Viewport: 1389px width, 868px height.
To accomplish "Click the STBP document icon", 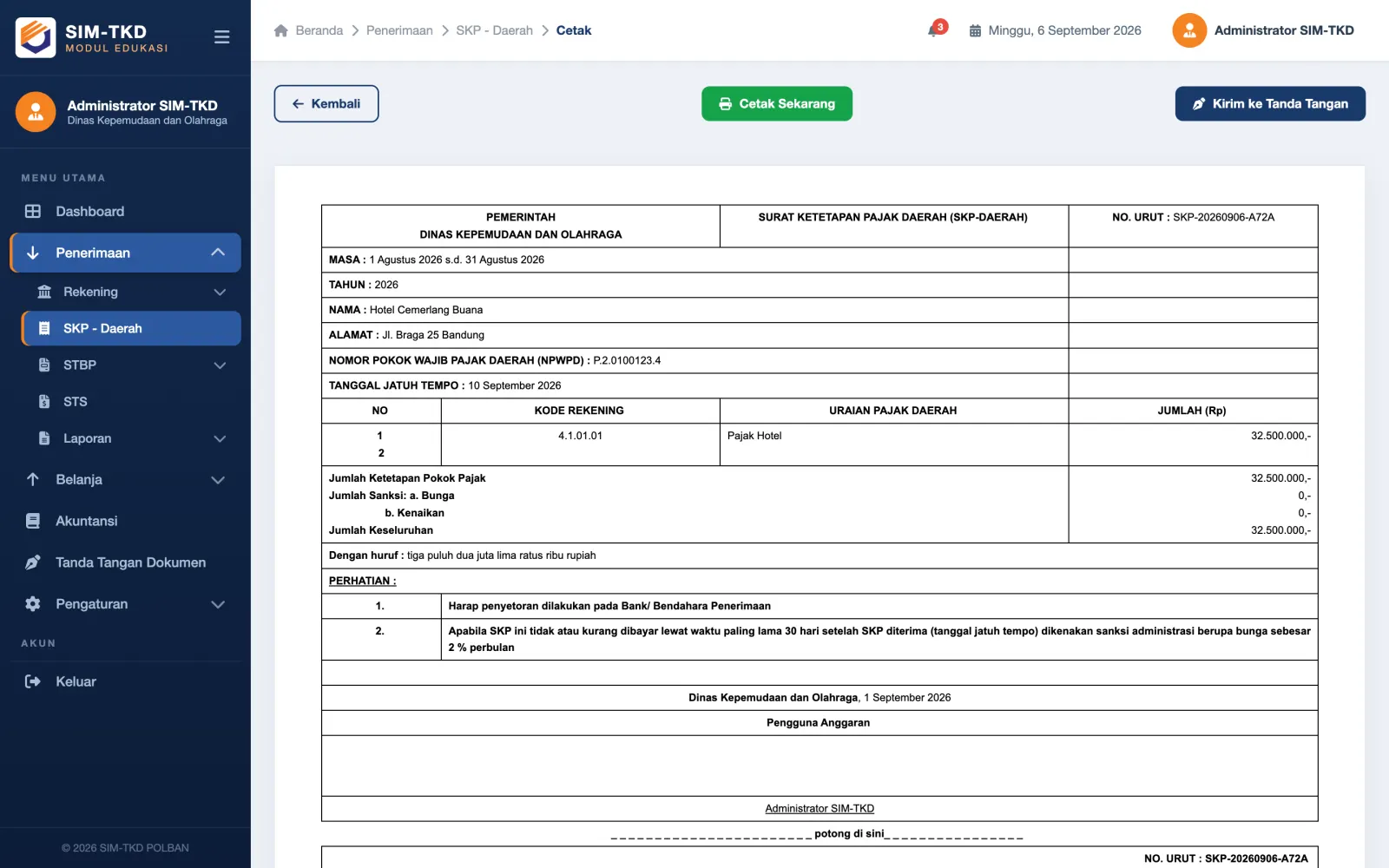I will (x=44, y=365).
